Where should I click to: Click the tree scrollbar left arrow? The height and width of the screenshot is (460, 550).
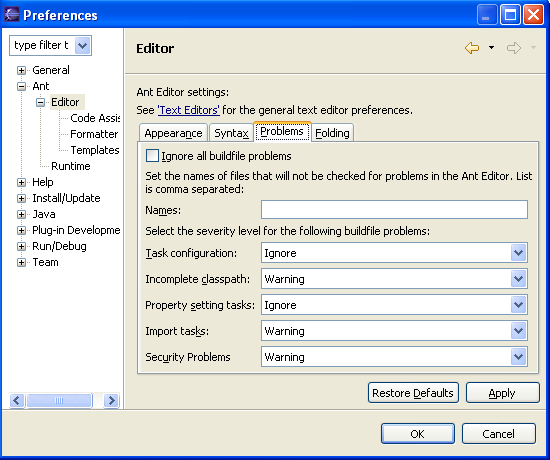click(17, 400)
